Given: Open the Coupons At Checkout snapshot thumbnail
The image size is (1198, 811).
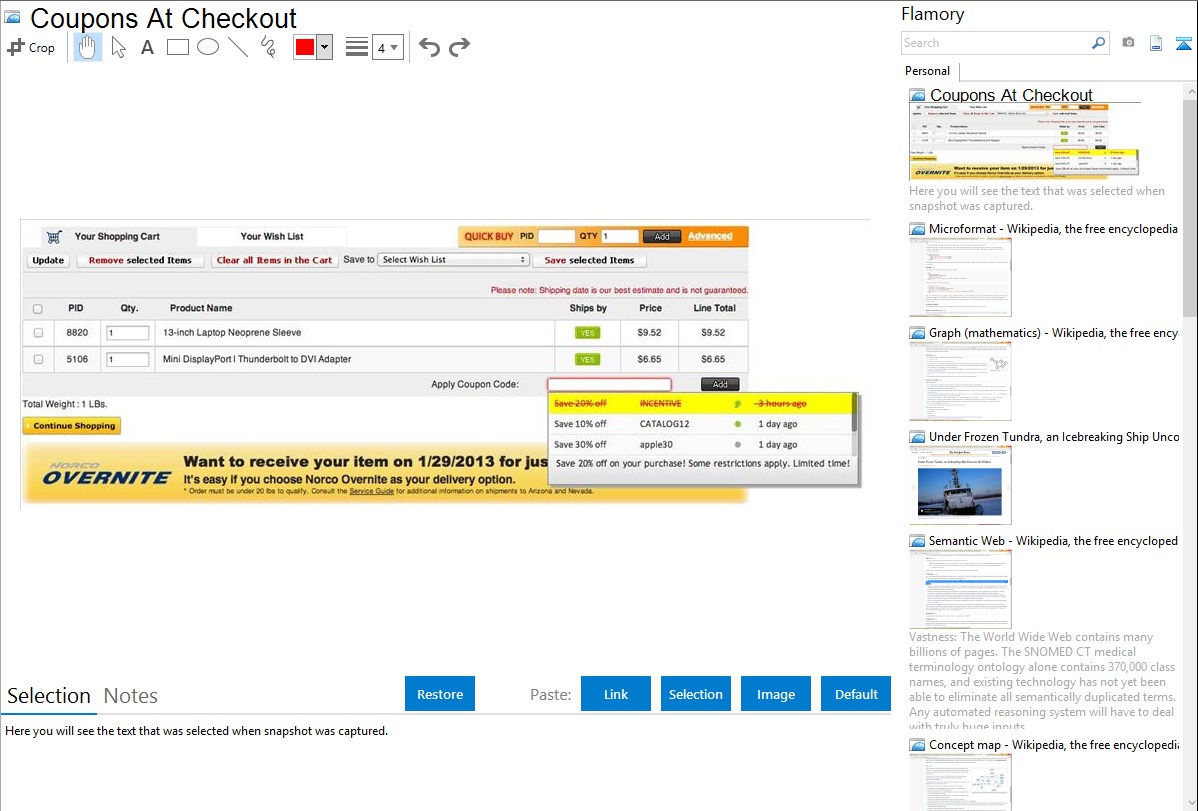Looking at the screenshot, I should click(x=1024, y=141).
